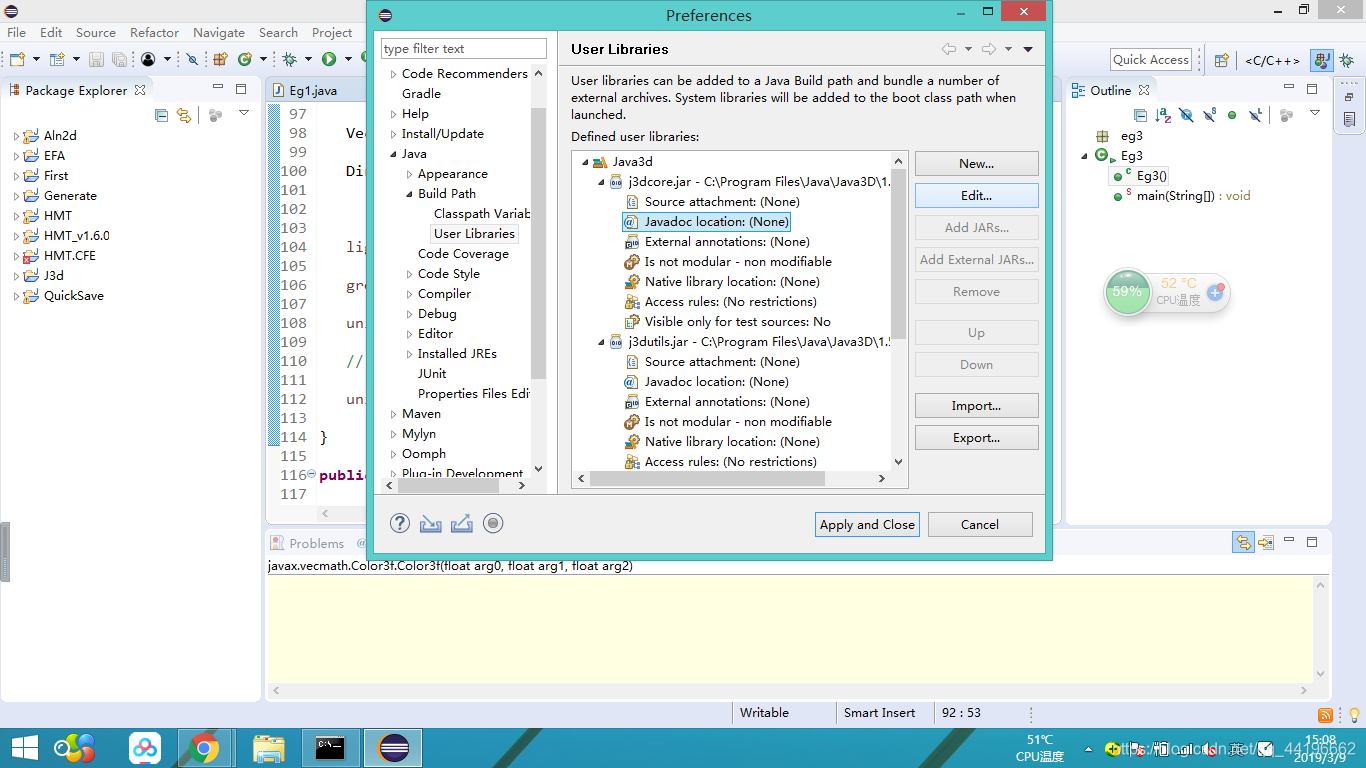
Task: Go back in preferences page history
Action: [948, 49]
